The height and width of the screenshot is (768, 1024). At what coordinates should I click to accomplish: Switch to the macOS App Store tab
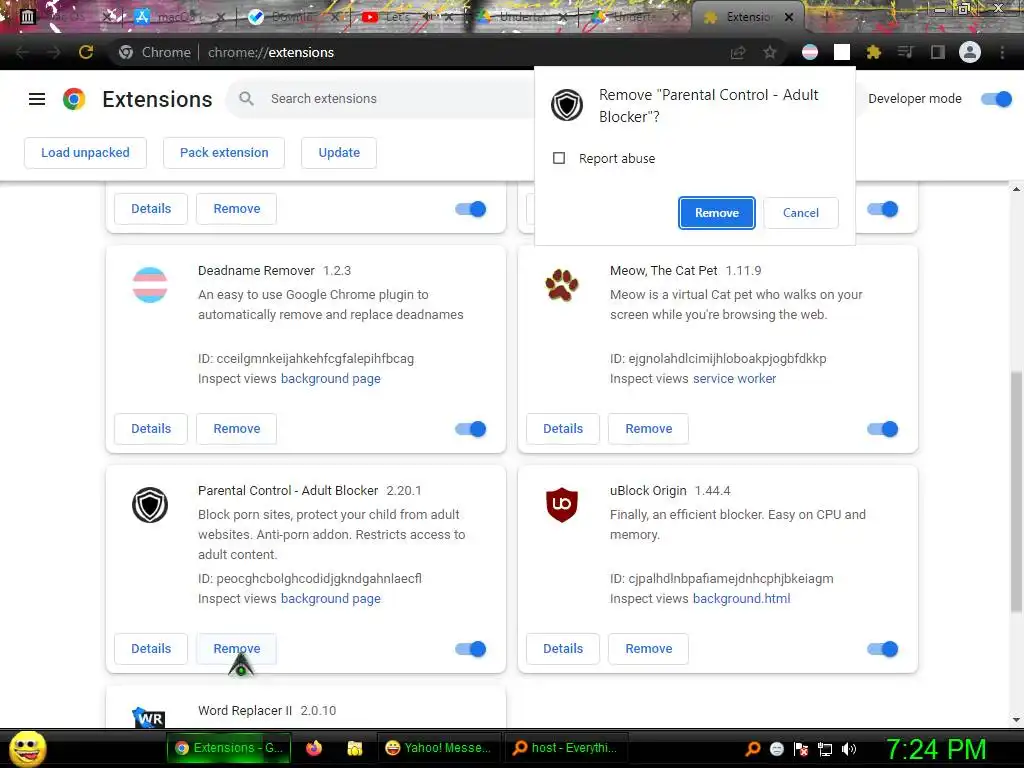tap(178, 17)
